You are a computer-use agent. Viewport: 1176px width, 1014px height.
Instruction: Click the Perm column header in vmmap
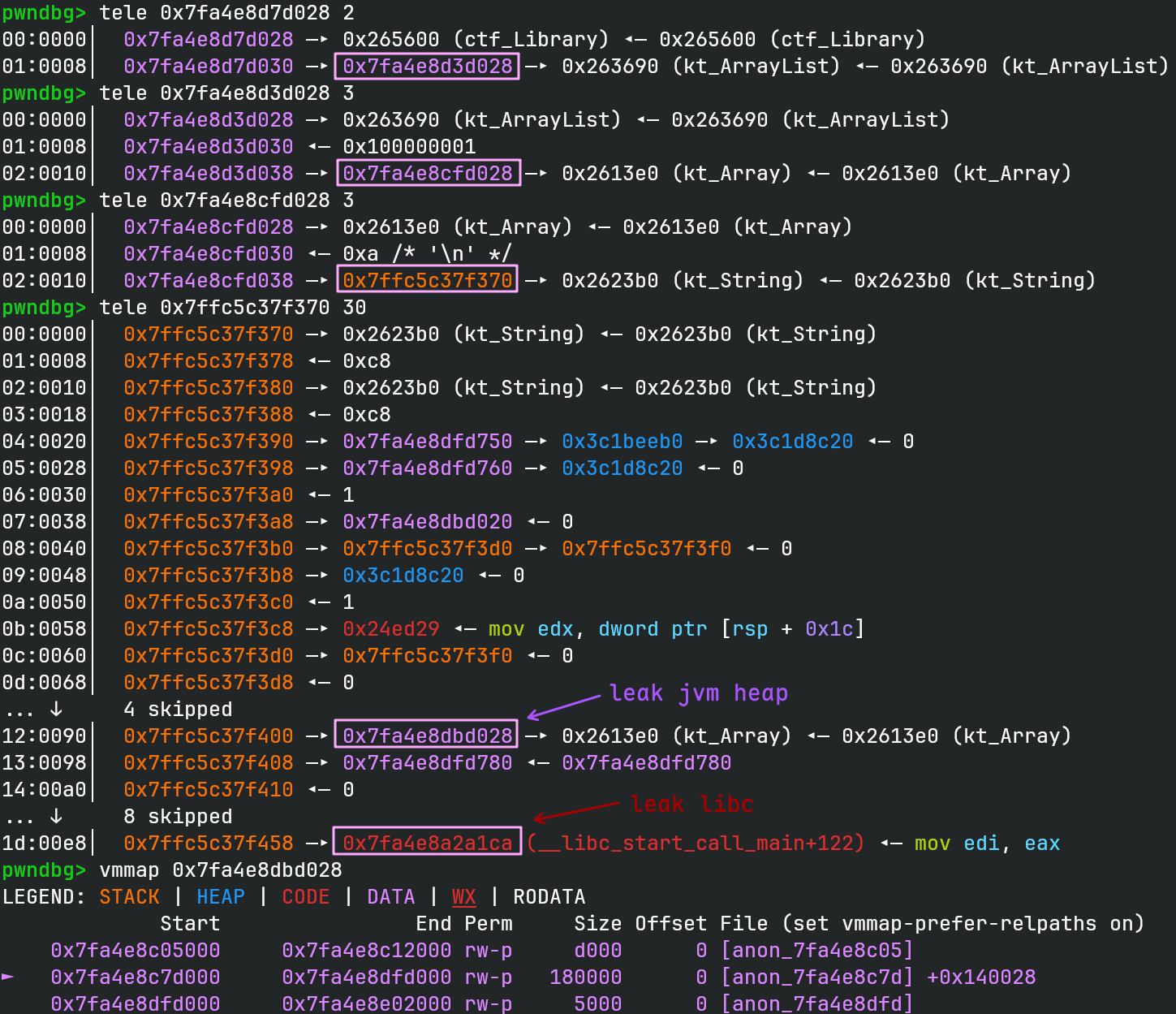pos(489,923)
